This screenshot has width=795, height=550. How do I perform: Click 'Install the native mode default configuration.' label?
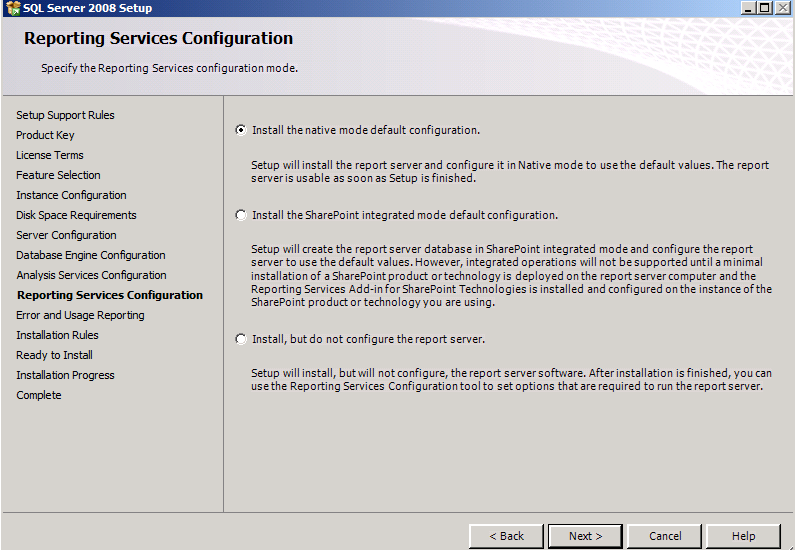(366, 130)
